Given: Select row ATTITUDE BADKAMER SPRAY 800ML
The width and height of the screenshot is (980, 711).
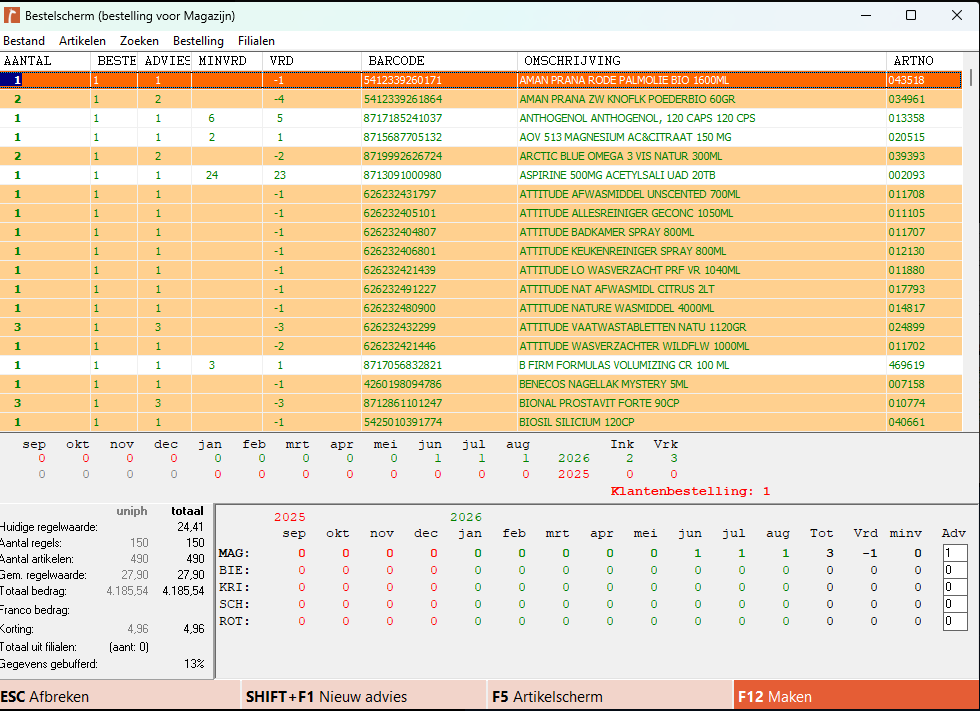Looking at the screenshot, I should (x=481, y=232).
